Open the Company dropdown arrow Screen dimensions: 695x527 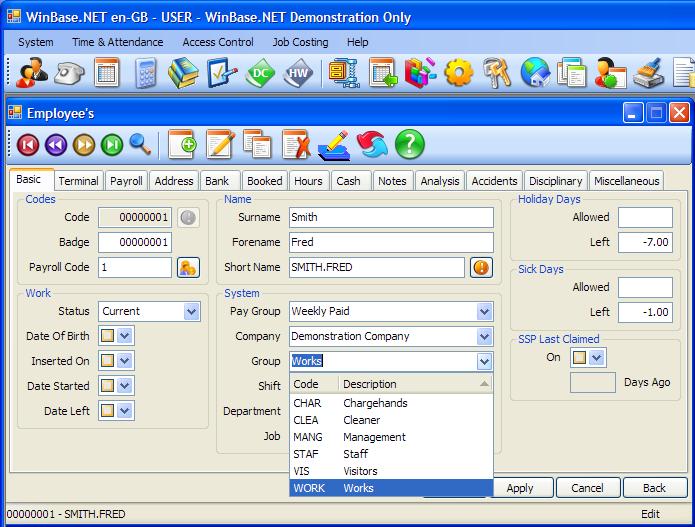pyautogui.click(x=484, y=336)
